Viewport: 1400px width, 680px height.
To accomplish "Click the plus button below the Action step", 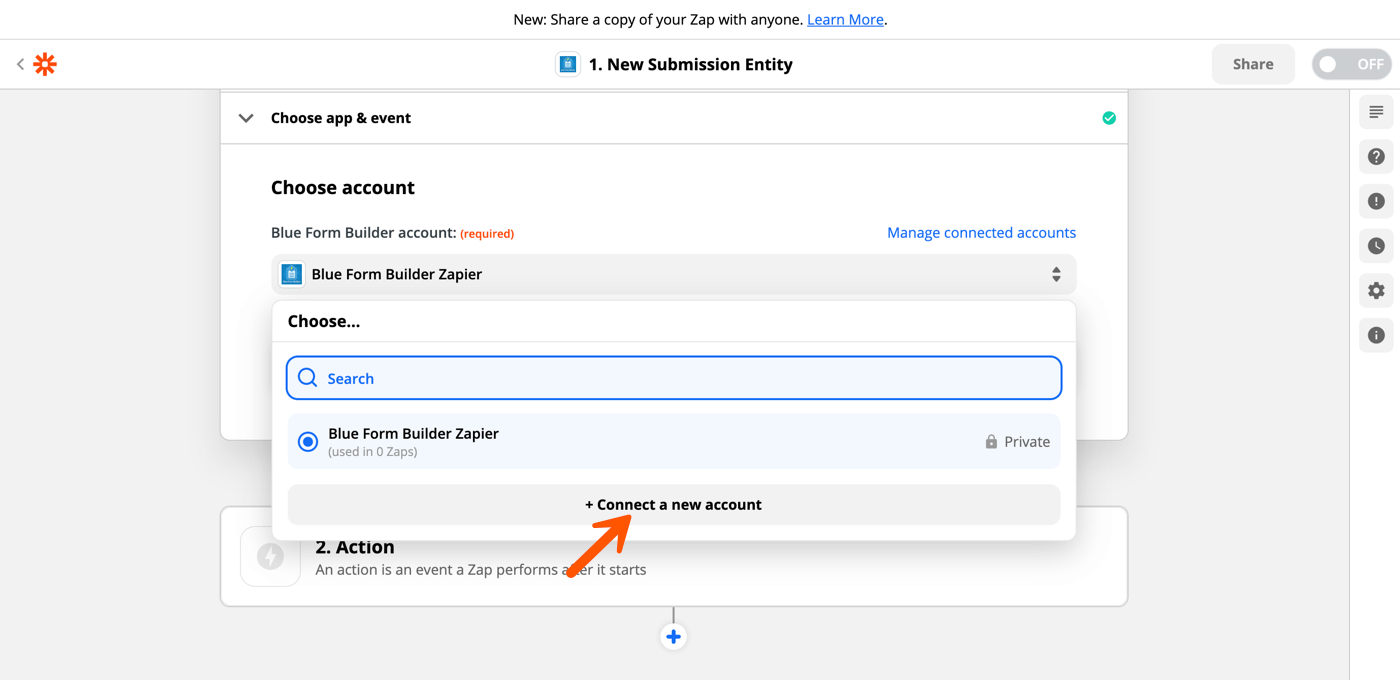I will tap(673, 636).
